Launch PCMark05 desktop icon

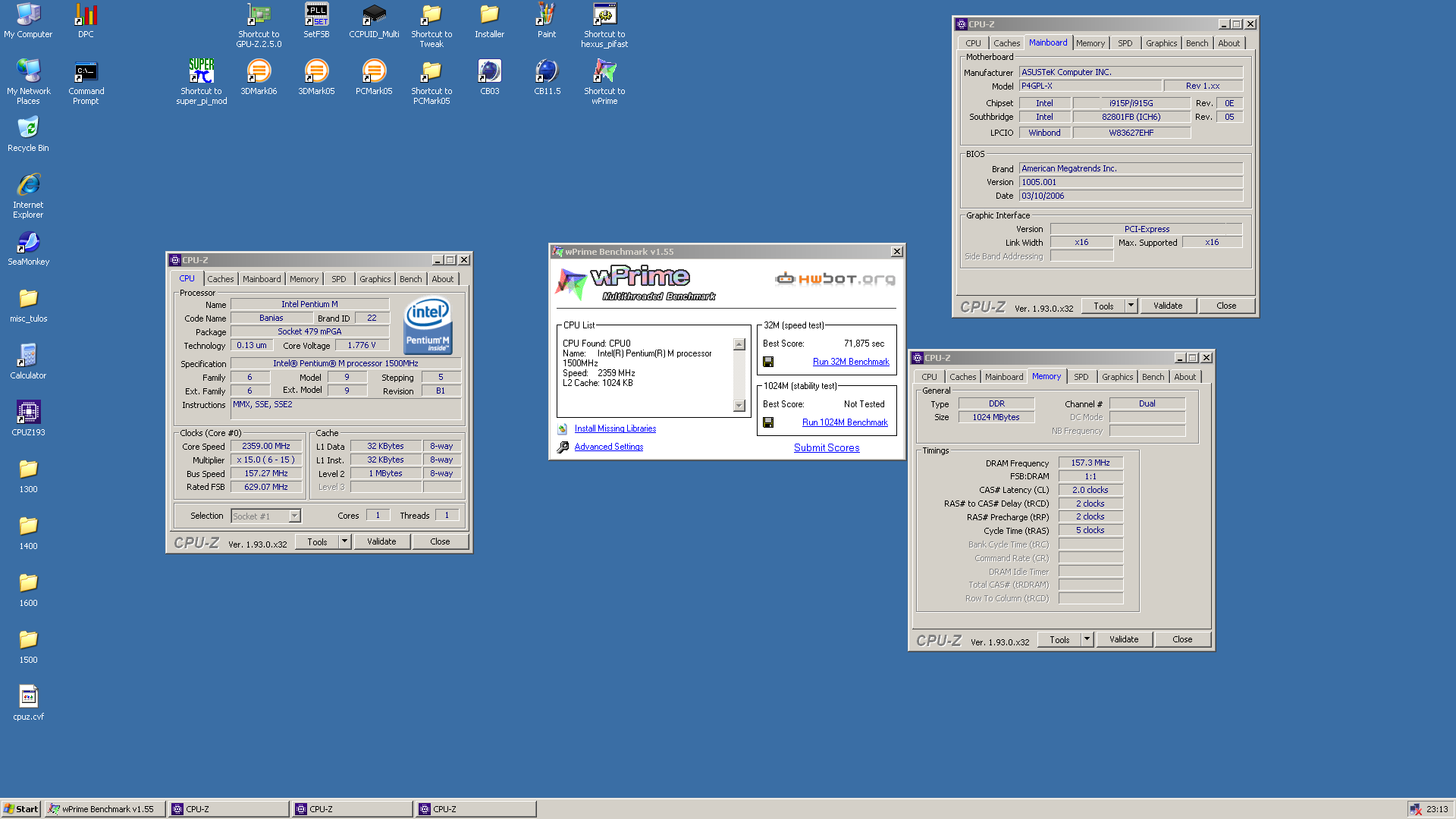pyautogui.click(x=374, y=77)
